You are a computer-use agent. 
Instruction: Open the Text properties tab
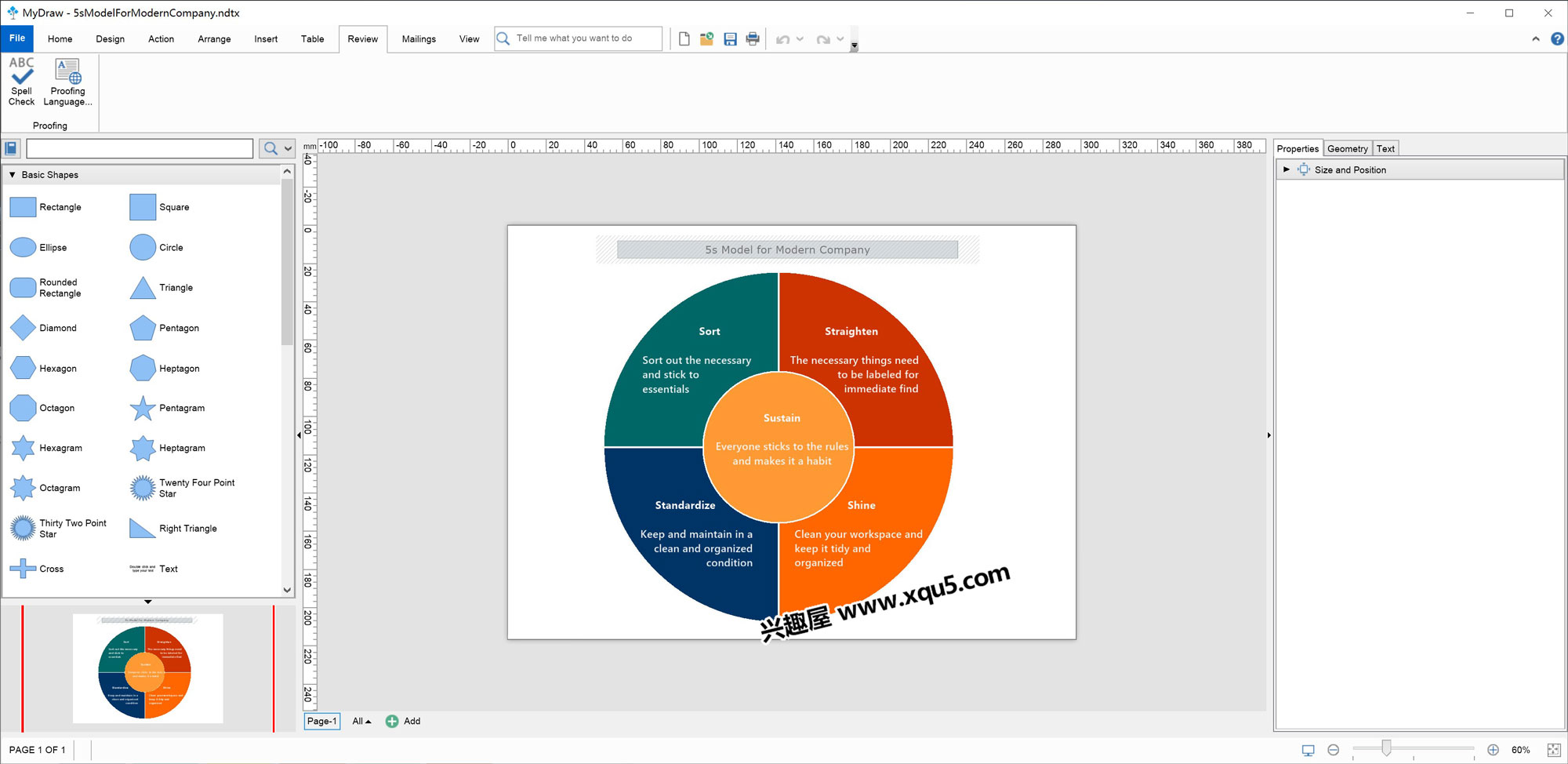pos(1385,148)
